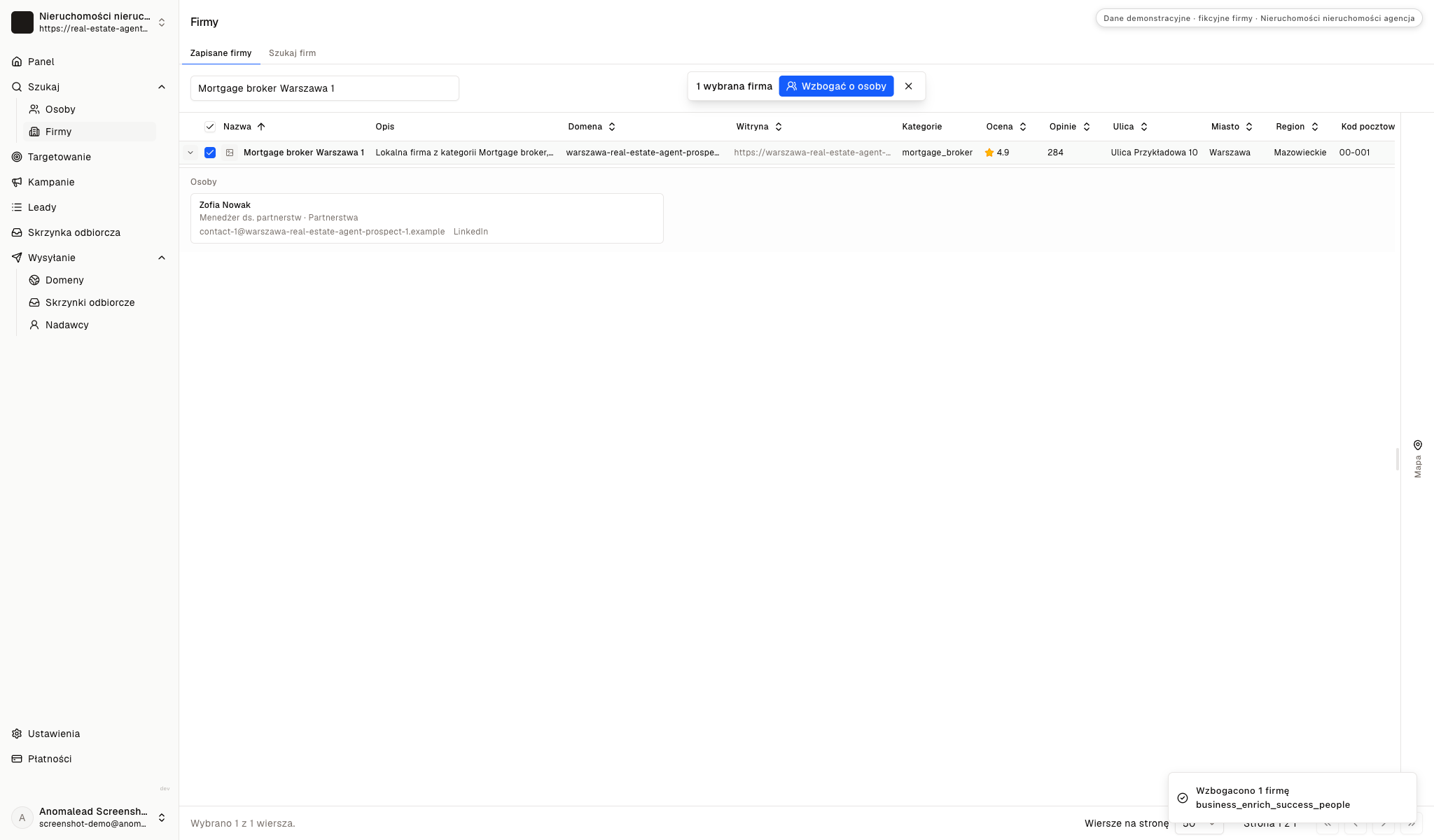Screen dimensions: 1434x840
Task: Open Skrzynka odbiorcza inbox icon
Action: coord(17,232)
